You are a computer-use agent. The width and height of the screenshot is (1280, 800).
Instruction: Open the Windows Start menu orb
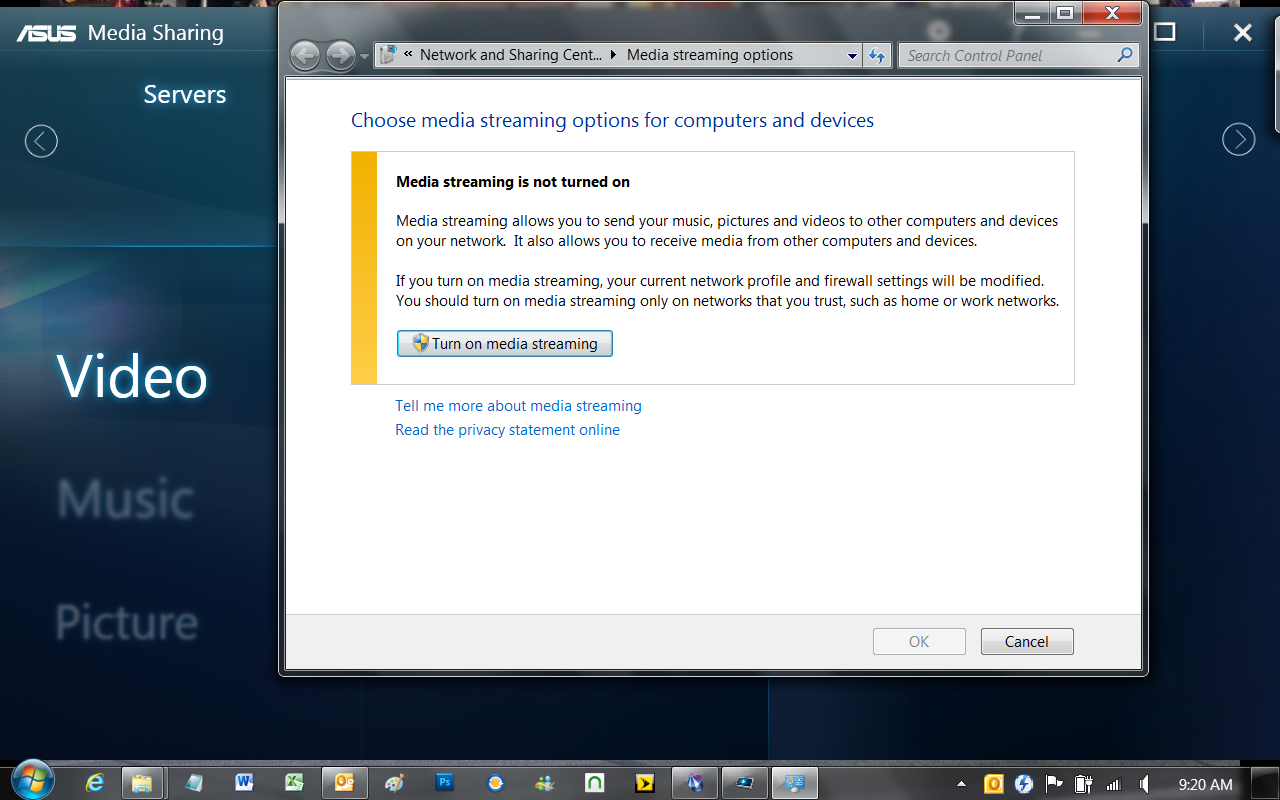point(33,780)
